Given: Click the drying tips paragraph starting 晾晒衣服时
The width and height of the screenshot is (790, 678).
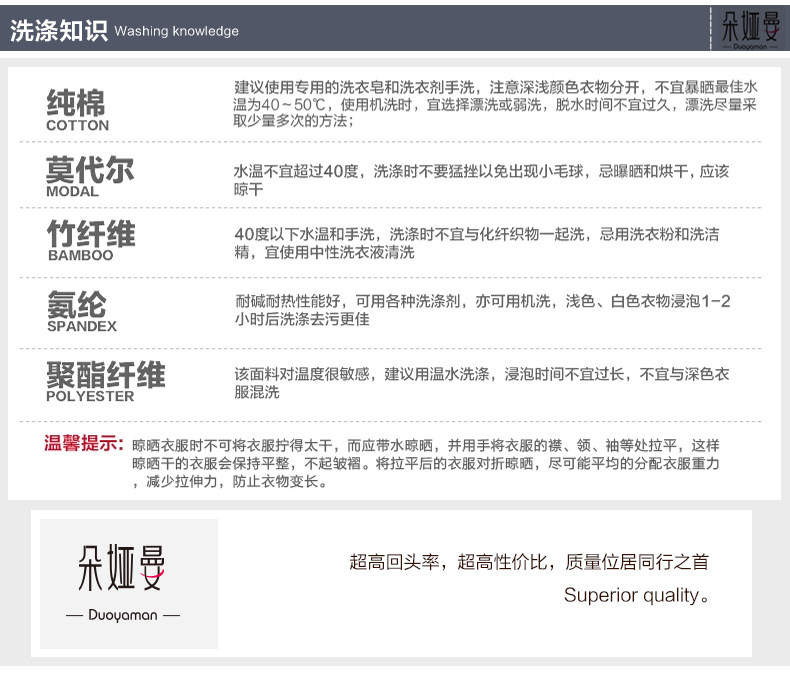Looking at the screenshot, I should pos(426,463).
